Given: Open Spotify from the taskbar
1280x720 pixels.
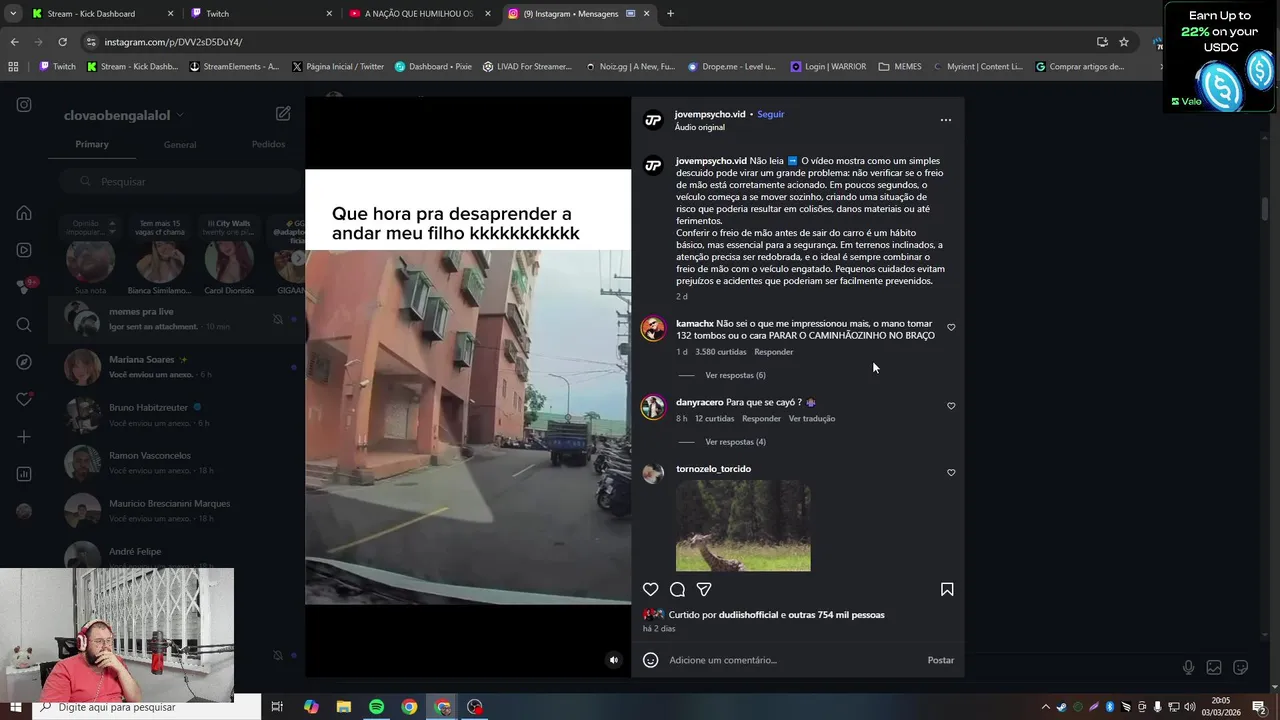Looking at the screenshot, I should click(x=376, y=707).
